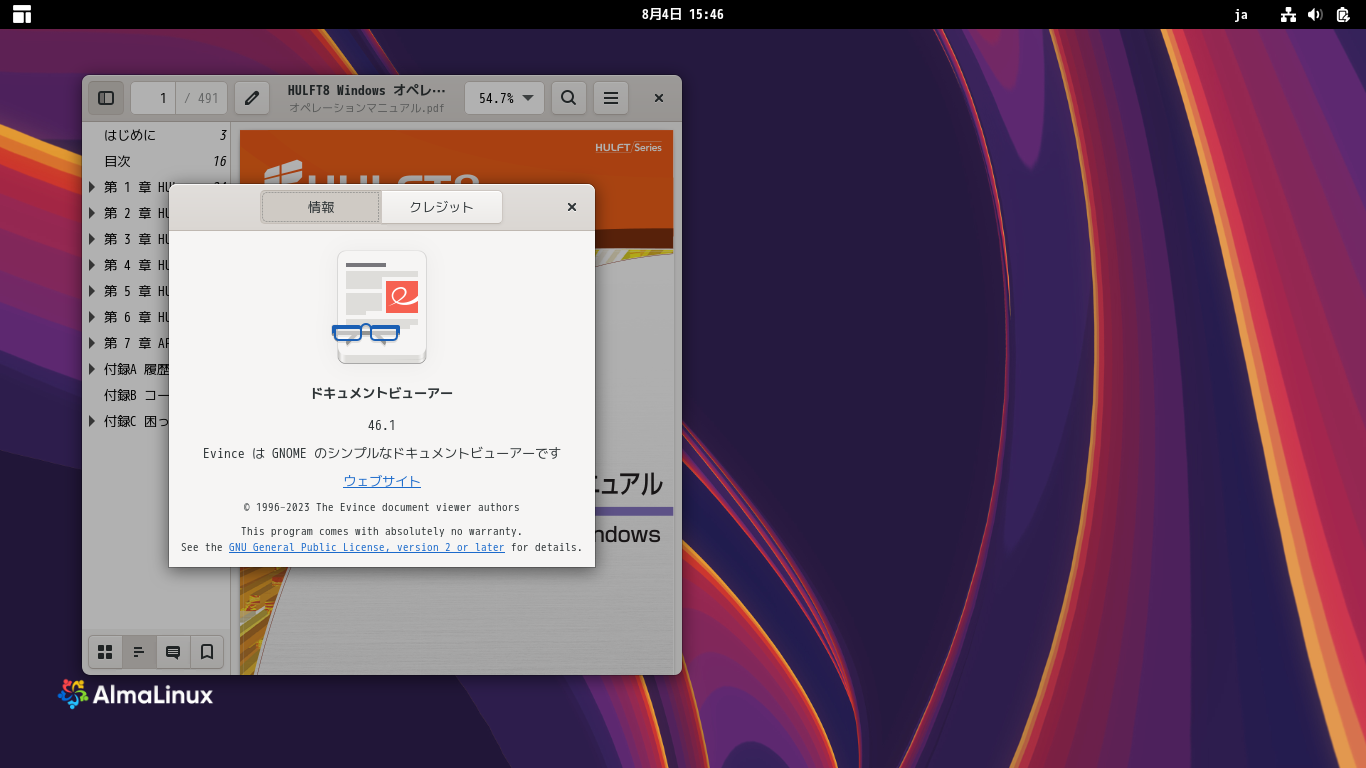Image resolution: width=1366 pixels, height=768 pixels.
Task: Expand the 付録C outline entry
Action: [93, 421]
